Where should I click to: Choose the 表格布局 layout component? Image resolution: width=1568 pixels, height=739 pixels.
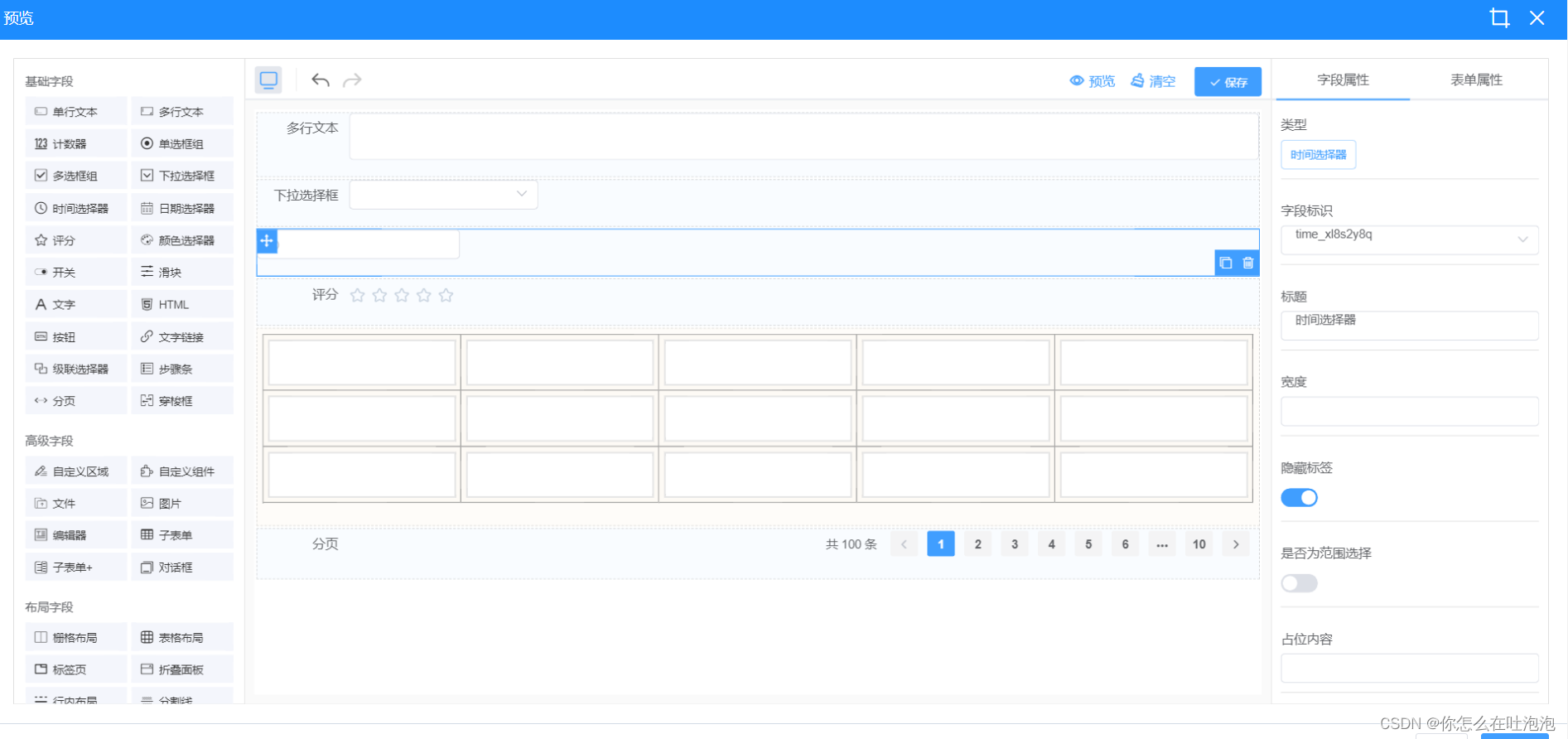182,637
